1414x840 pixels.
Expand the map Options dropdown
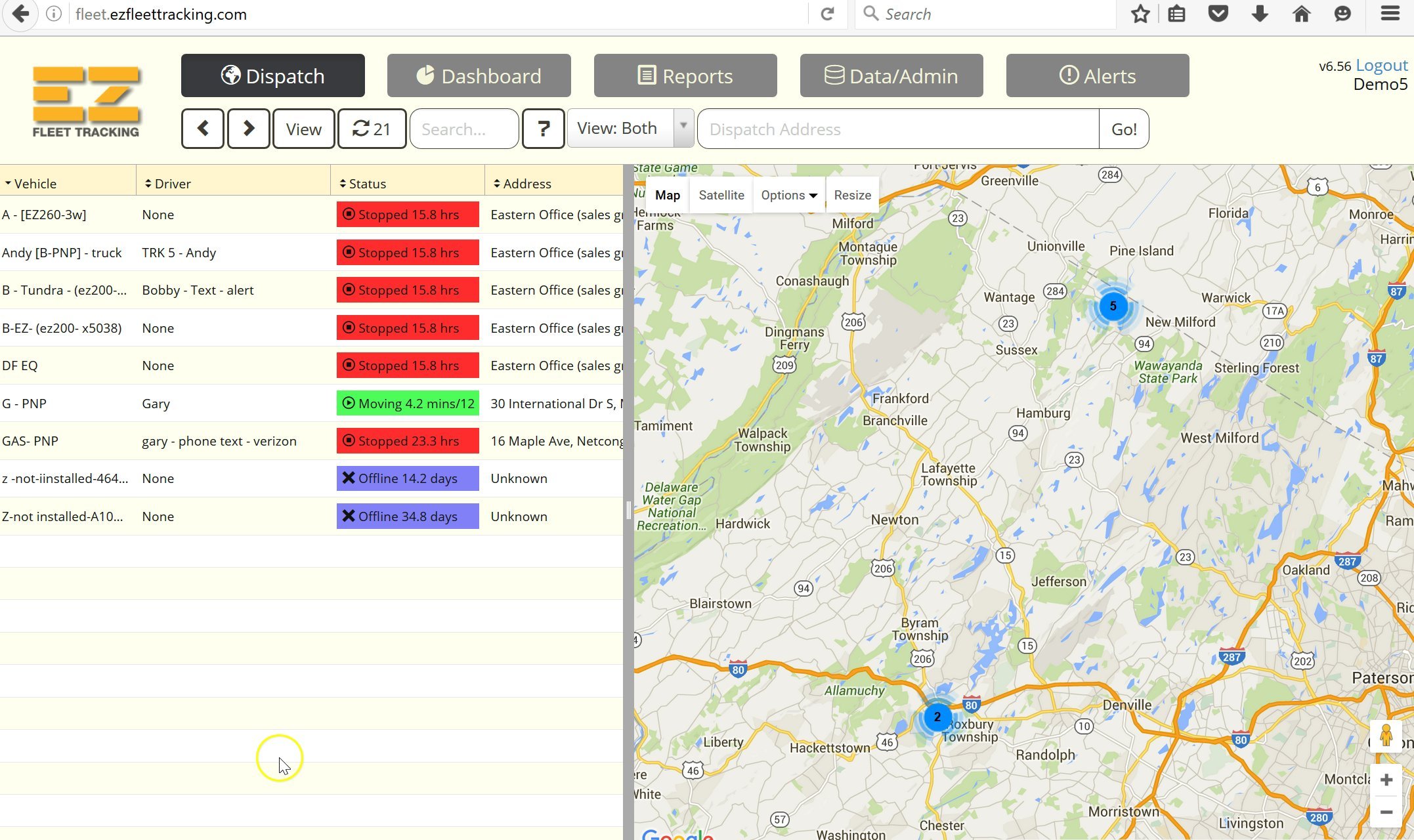point(788,195)
